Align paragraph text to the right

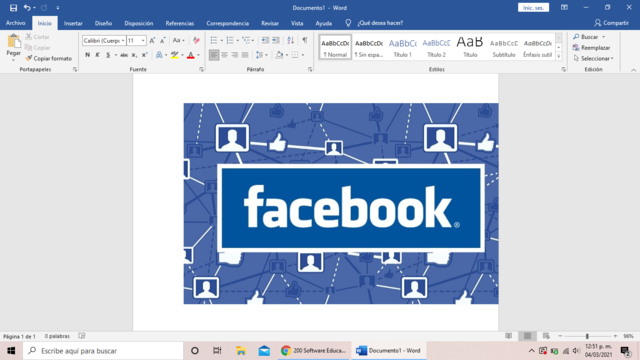[234, 55]
